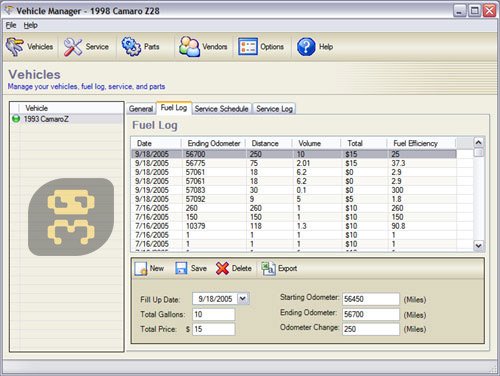Click the Export spreadsheet icon
500x376 pixels.
click(x=268, y=268)
